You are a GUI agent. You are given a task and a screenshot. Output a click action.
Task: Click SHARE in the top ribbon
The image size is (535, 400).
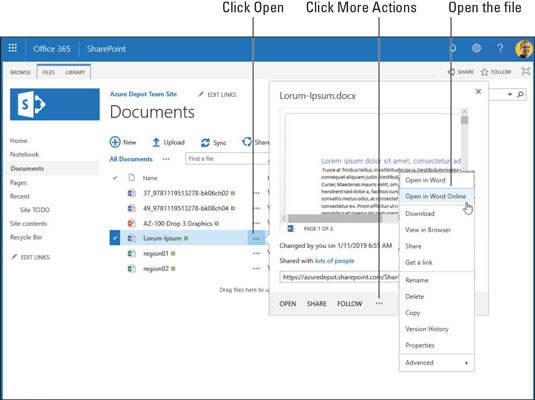(x=461, y=72)
